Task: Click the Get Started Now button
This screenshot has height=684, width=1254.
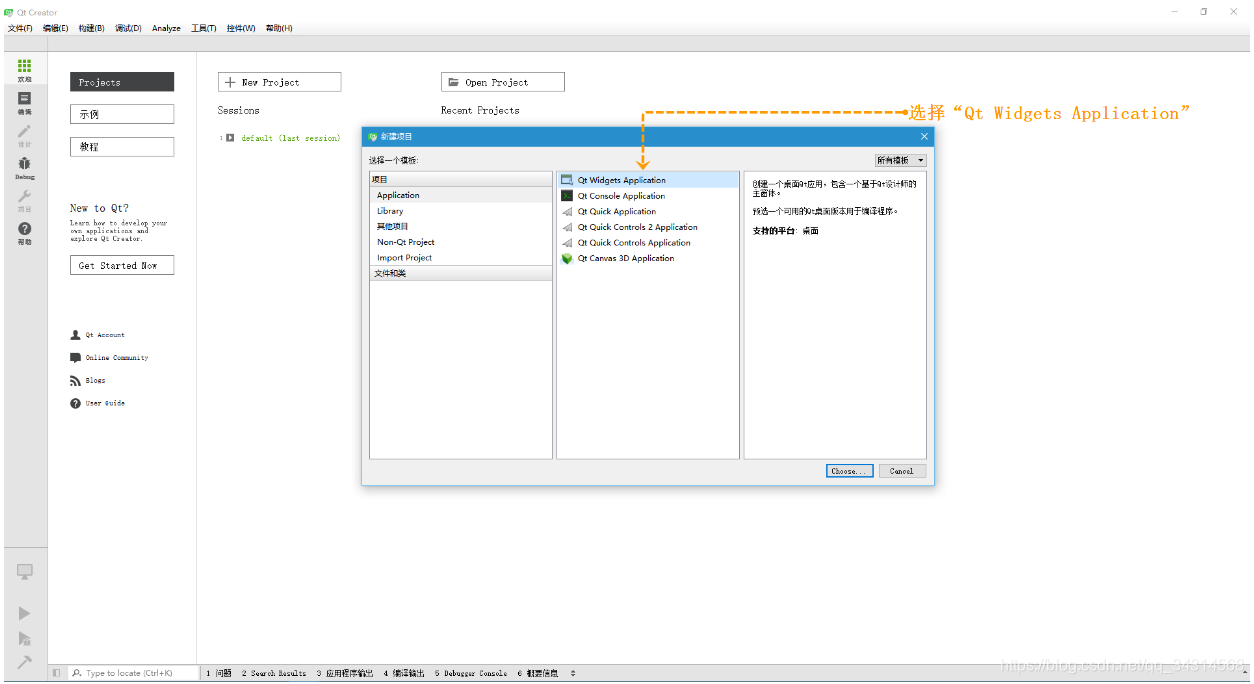Action: pos(122,265)
